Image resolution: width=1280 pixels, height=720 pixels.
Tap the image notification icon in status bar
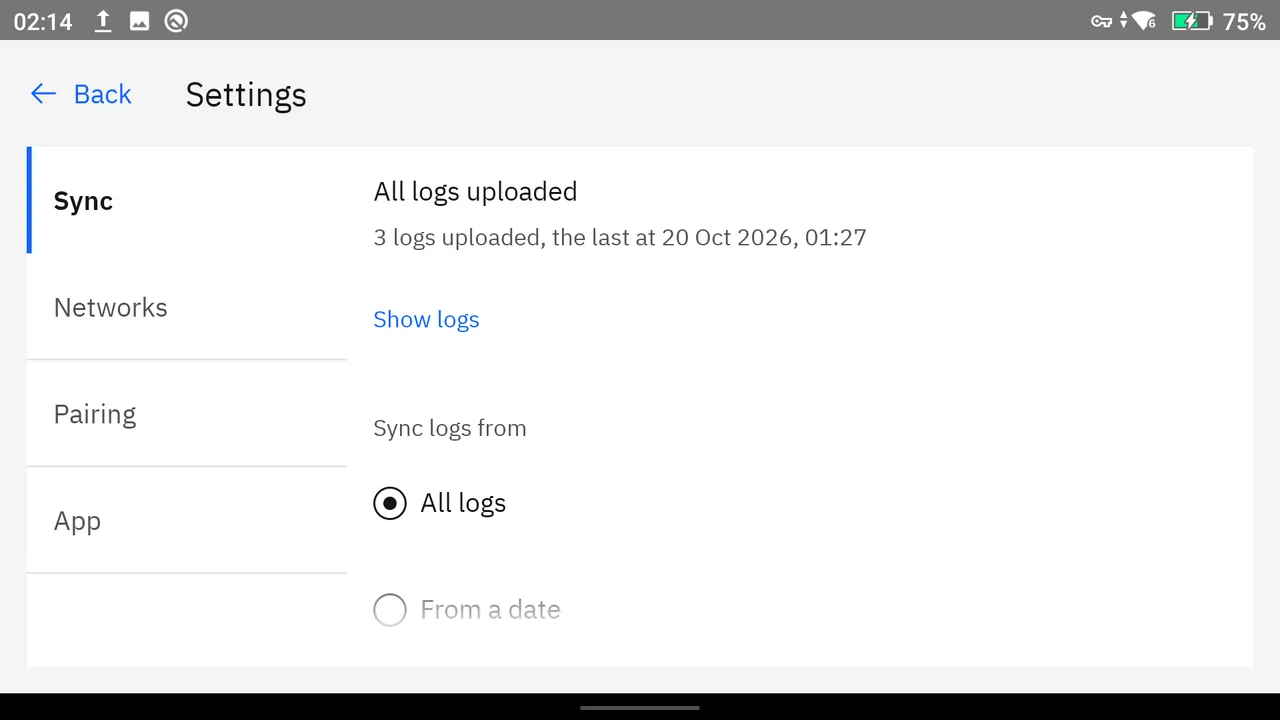140,21
